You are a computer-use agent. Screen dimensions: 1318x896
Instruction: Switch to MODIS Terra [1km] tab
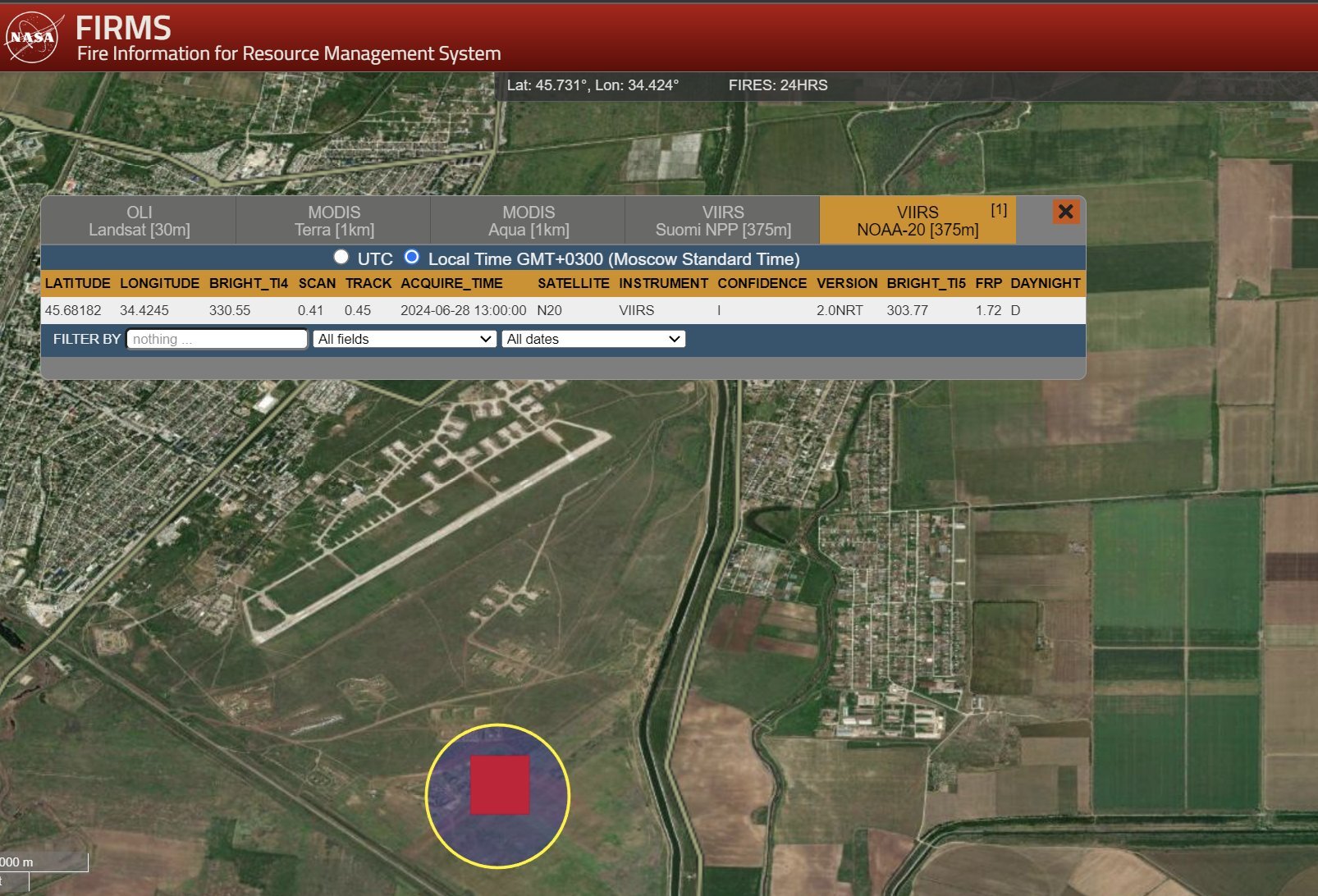click(x=334, y=221)
